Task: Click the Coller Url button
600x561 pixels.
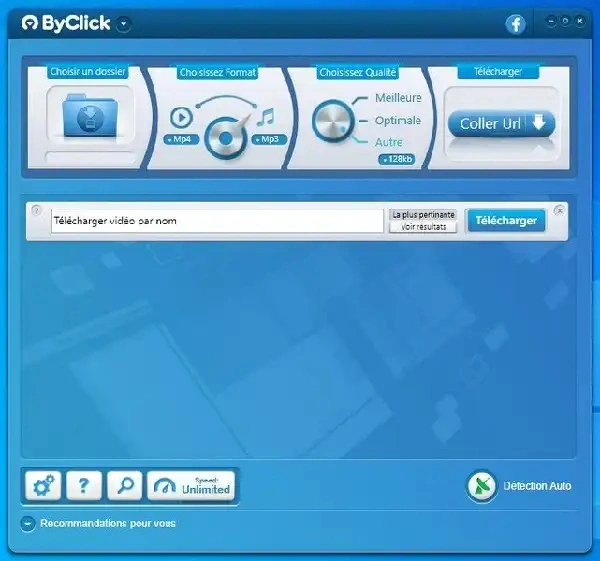Action: click(x=500, y=124)
